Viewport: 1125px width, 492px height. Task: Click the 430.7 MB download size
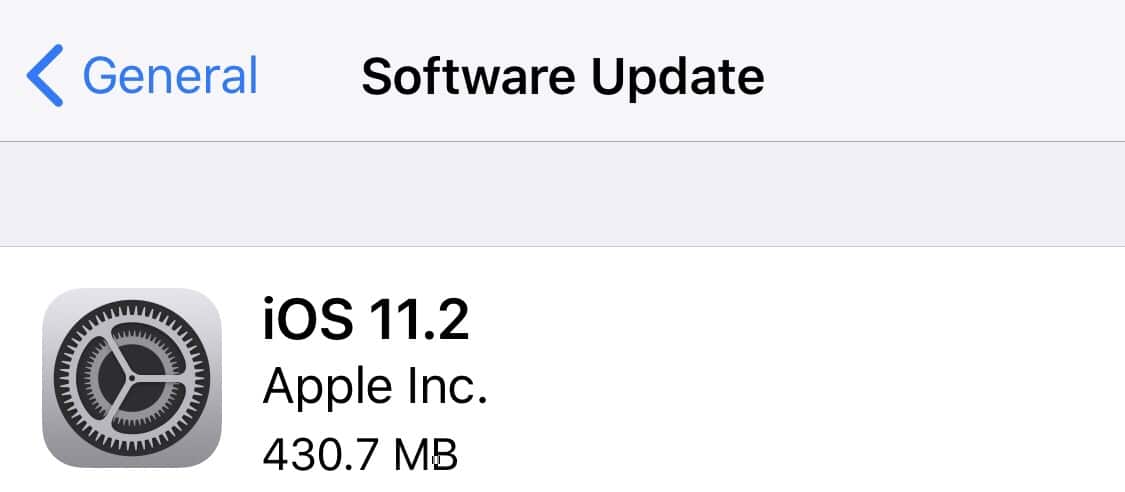(360, 455)
